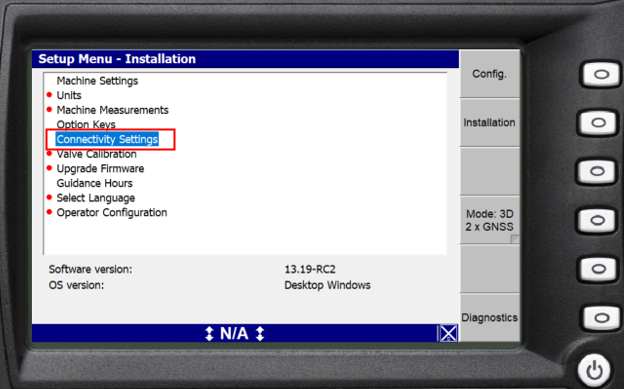Open Operator Configuration entry
This screenshot has height=389, width=624.
click(x=112, y=213)
